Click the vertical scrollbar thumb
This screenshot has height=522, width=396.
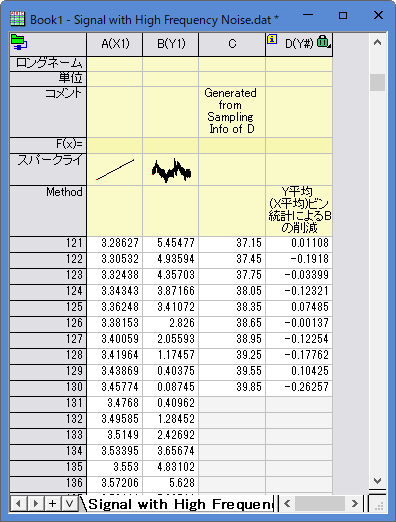(377, 82)
